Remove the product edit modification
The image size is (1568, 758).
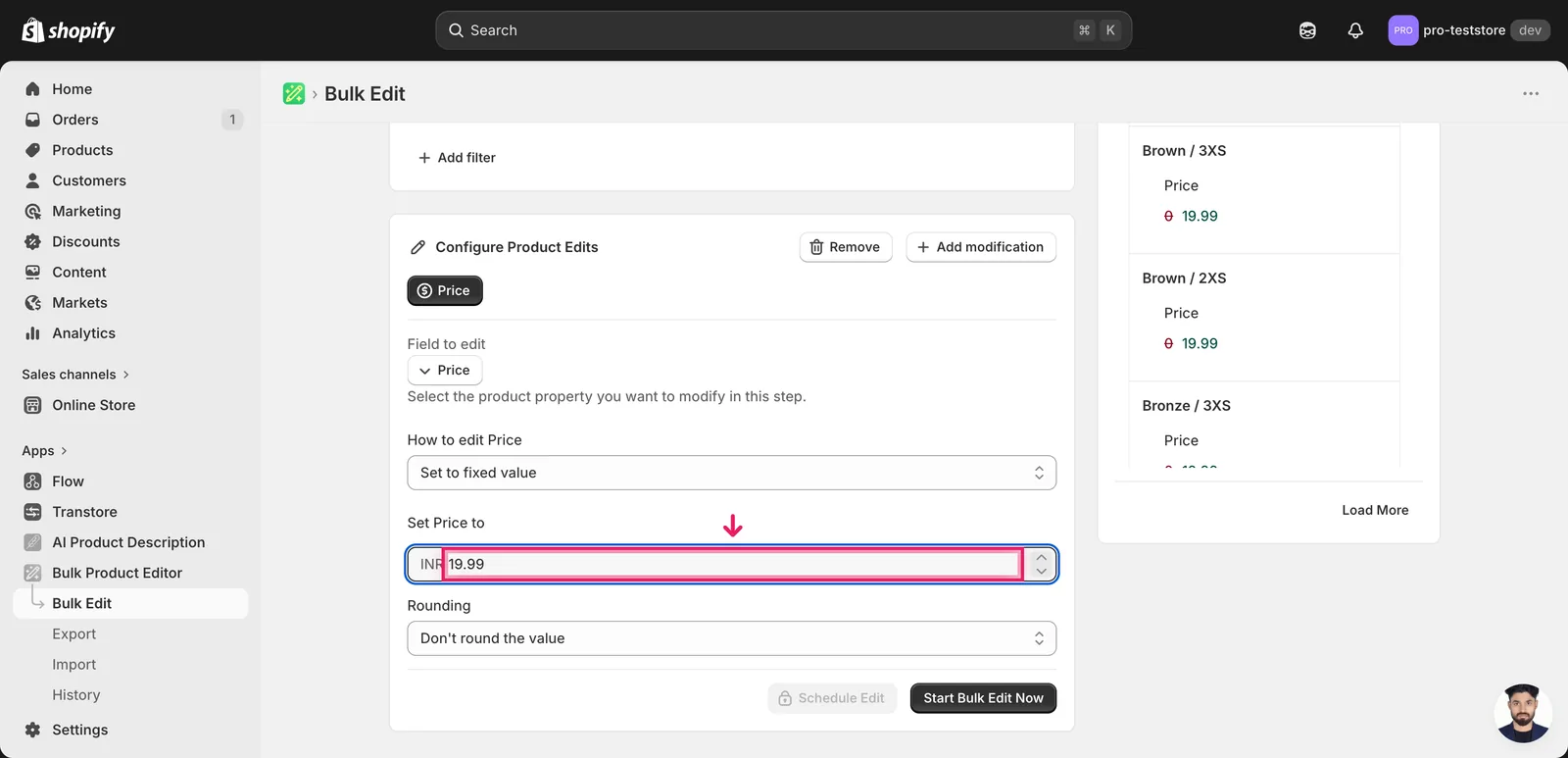pos(846,247)
